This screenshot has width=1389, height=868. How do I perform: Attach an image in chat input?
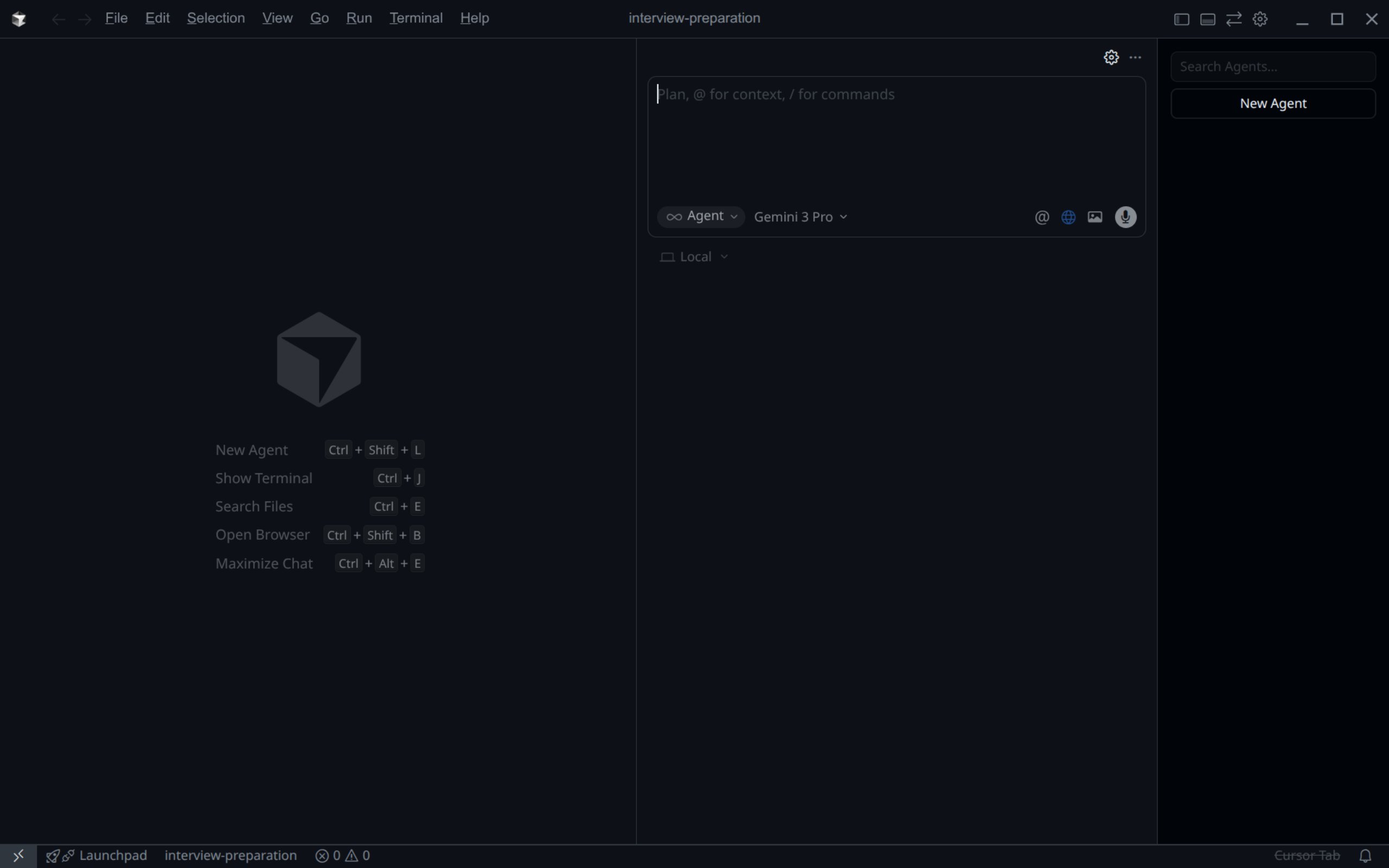[x=1094, y=216]
